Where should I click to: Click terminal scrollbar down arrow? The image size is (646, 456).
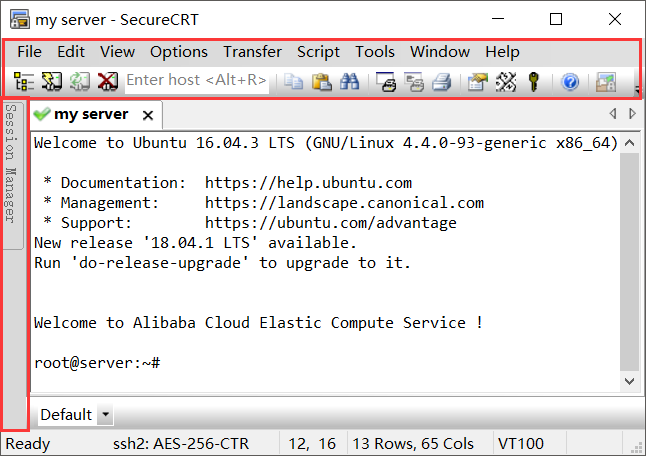coord(629,381)
